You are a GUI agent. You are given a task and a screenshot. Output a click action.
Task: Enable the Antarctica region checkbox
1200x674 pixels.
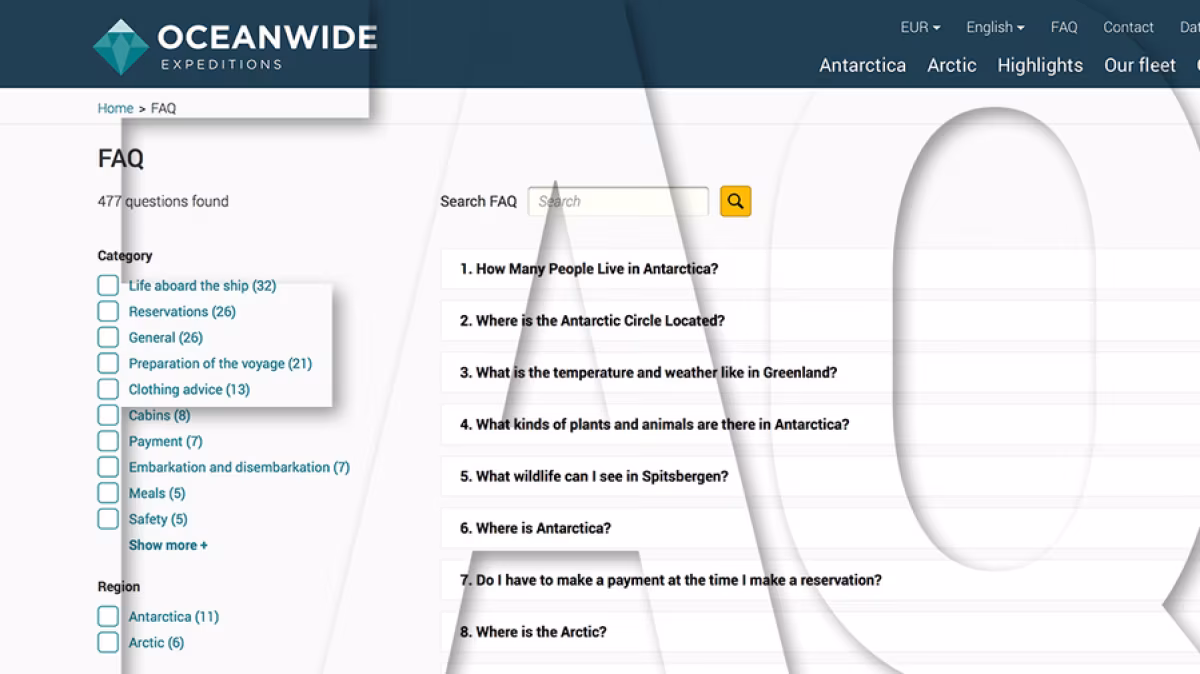pyautogui.click(x=108, y=617)
